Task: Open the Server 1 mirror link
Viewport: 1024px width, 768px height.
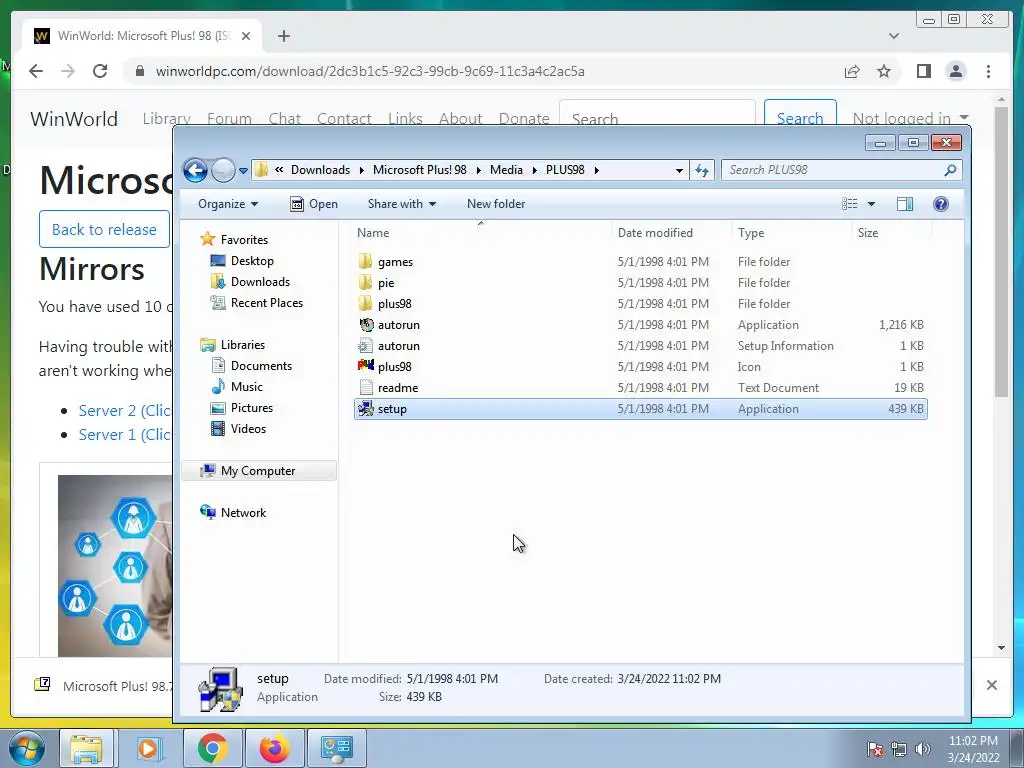Action: 125,435
